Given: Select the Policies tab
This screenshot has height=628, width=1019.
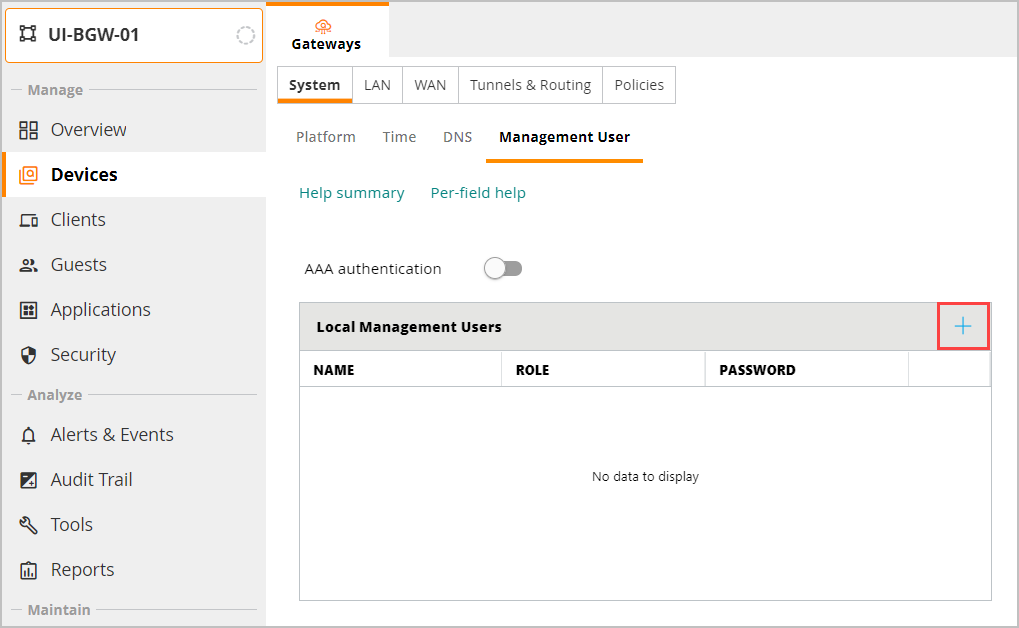Looking at the screenshot, I should tap(639, 85).
